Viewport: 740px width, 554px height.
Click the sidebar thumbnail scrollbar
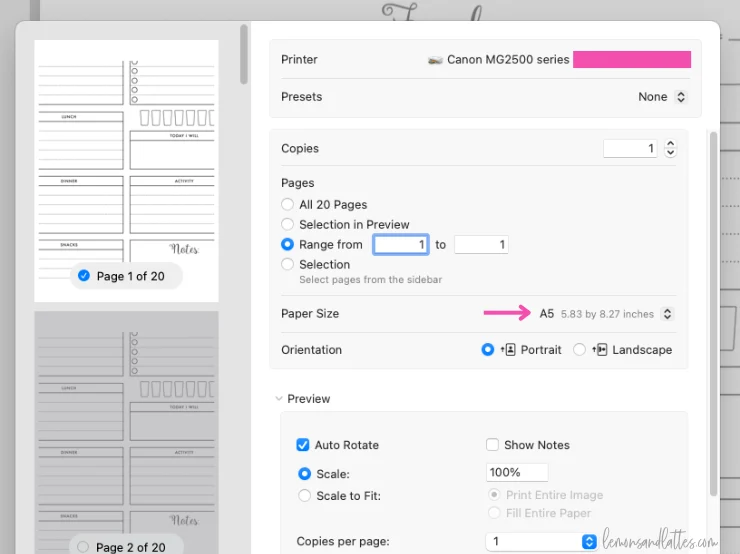pos(244,54)
